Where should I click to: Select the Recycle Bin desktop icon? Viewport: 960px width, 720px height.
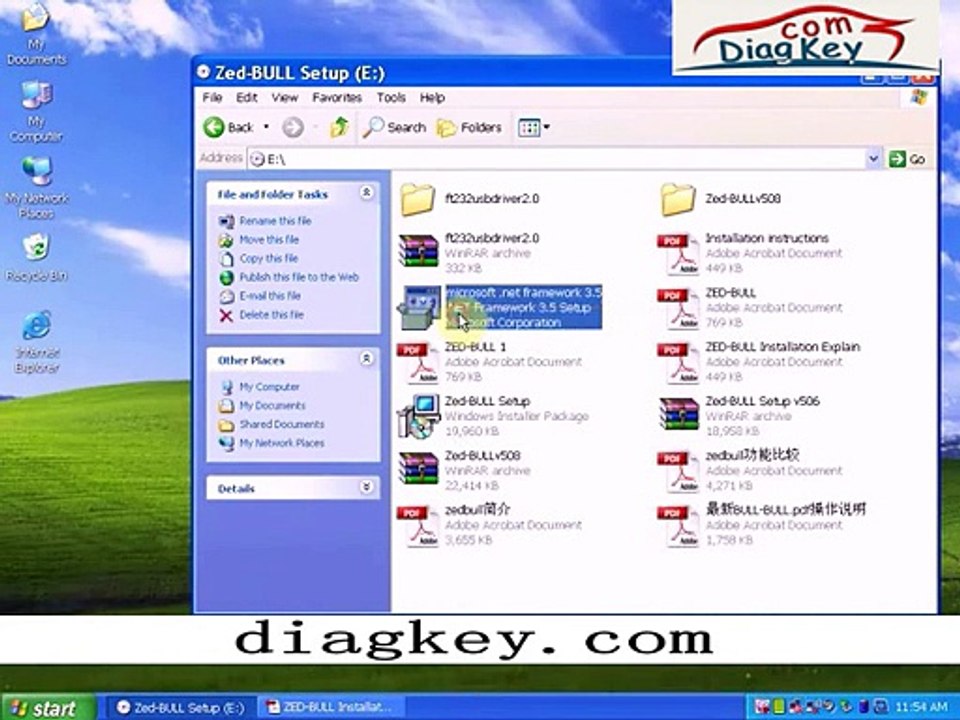point(36,258)
